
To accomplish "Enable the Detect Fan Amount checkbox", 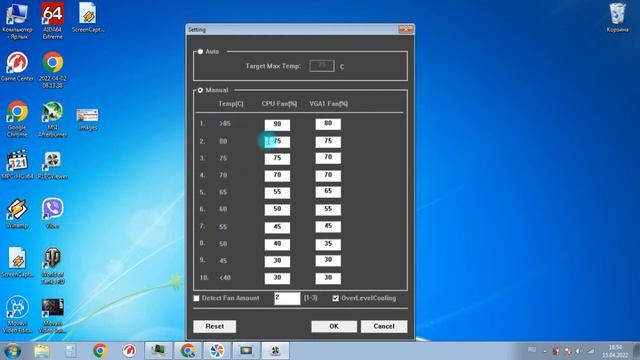I will click(x=196, y=298).
